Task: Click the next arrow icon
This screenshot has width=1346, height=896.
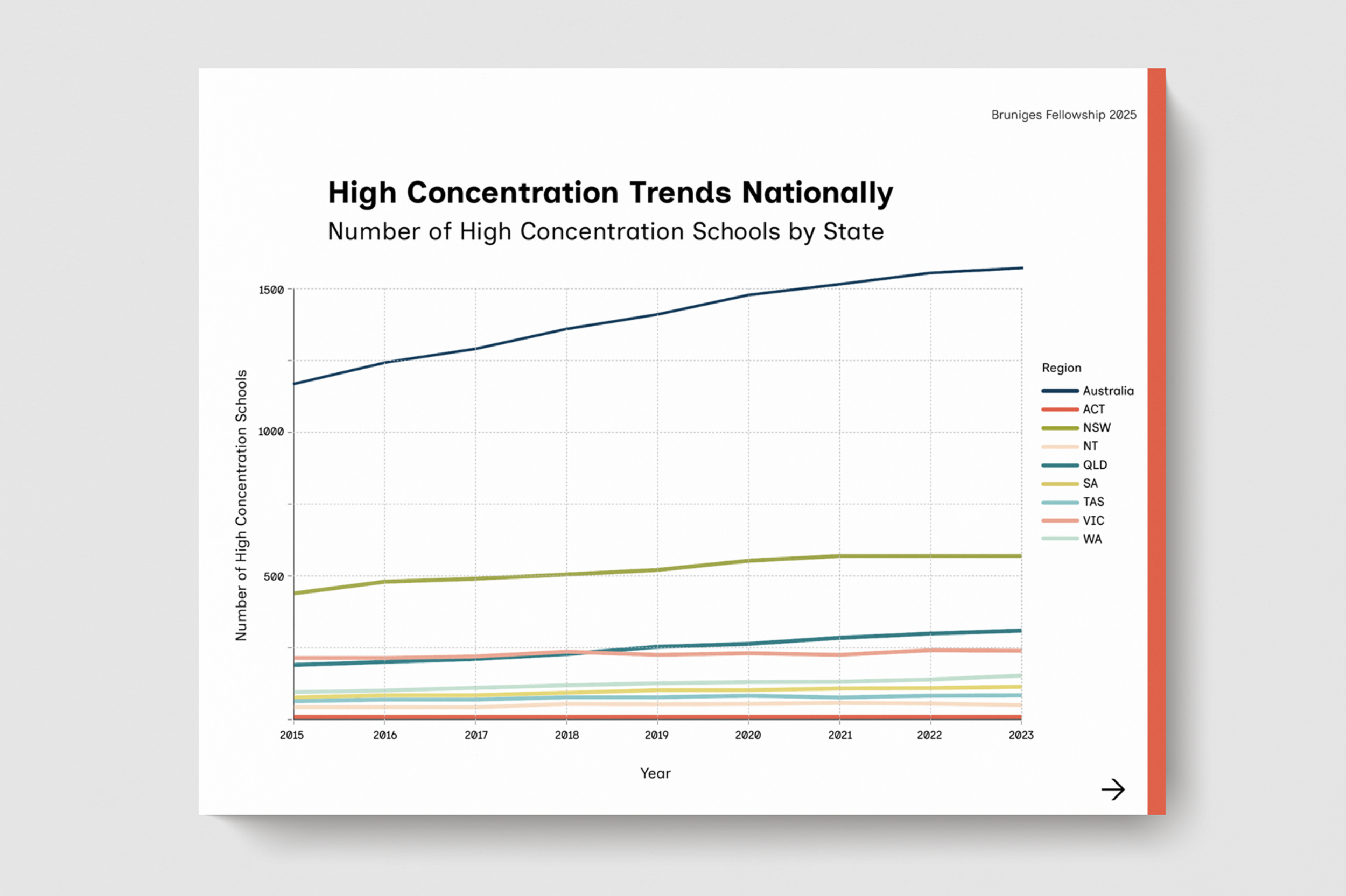Action: click(1113, 789)
